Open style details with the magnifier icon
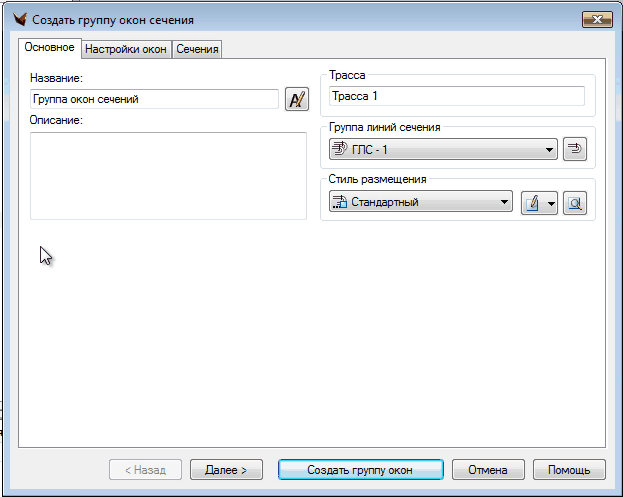Screen dimensions: 623x497 tap(575, 203)
